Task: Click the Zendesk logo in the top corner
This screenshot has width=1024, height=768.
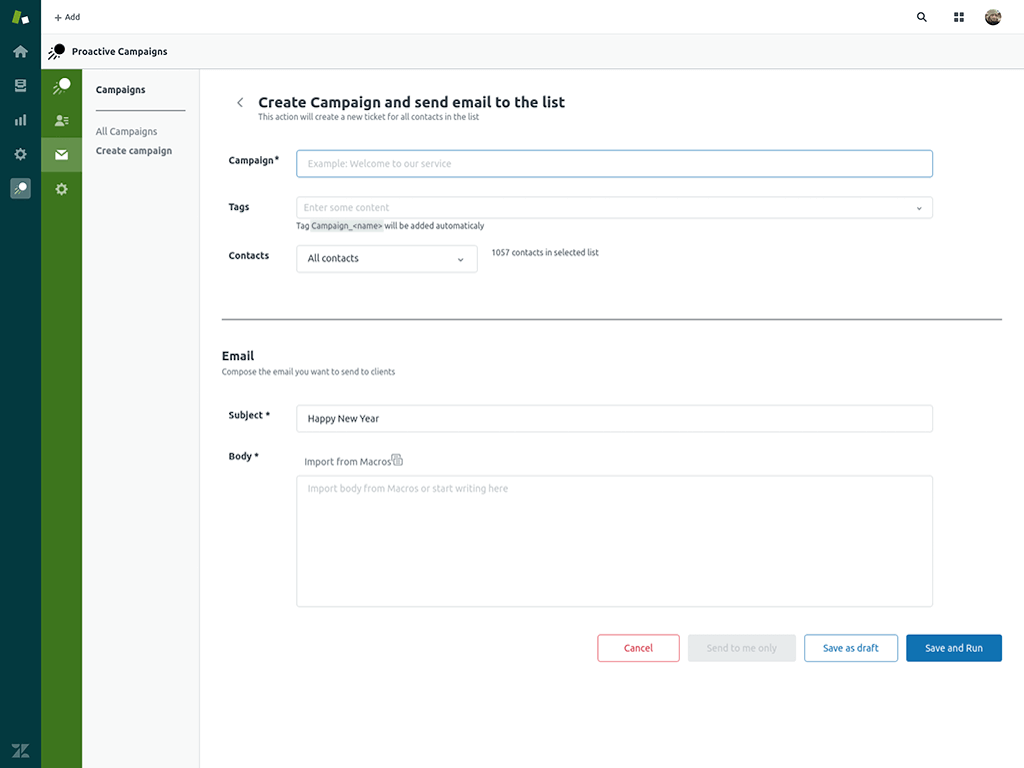Action: pos(20,17)
